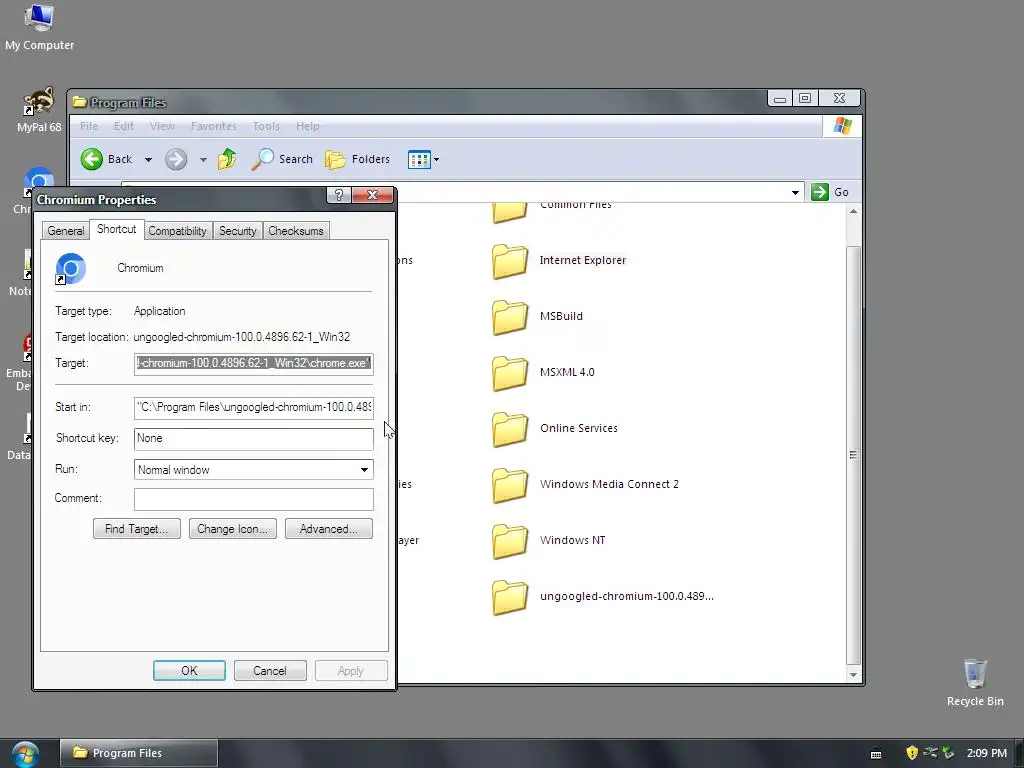Expand the Views dropdown arrow

[436, 159]
